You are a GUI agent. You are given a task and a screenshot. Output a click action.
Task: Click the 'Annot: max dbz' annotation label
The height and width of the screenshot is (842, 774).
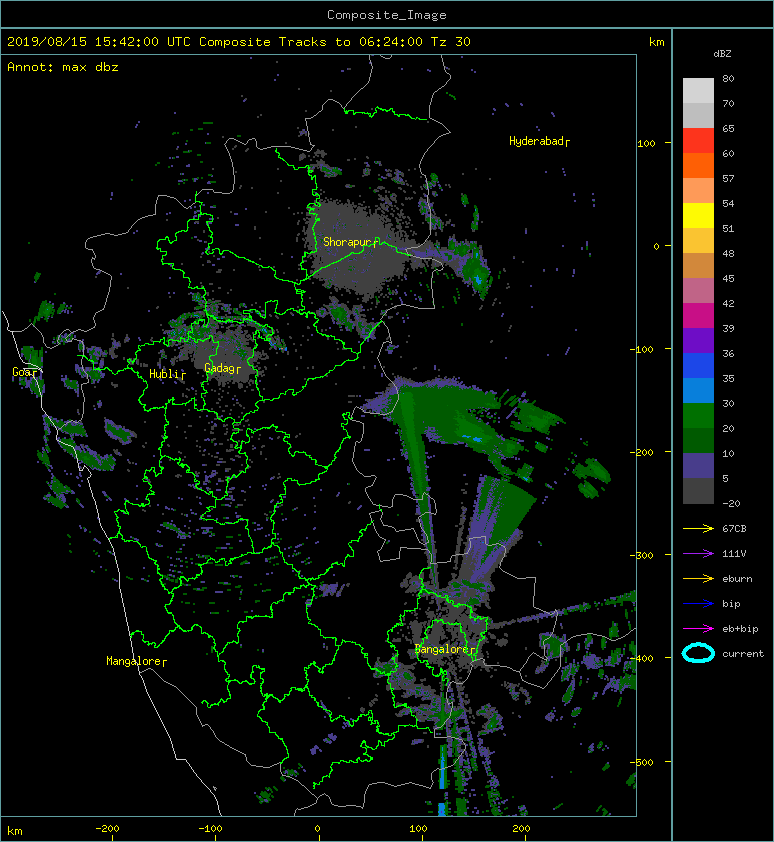coord(63,67)
